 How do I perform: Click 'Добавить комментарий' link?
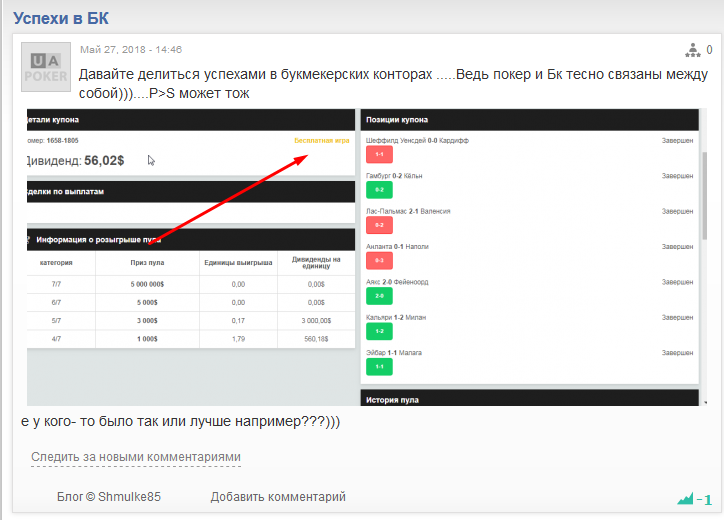(x=278, y=496)
